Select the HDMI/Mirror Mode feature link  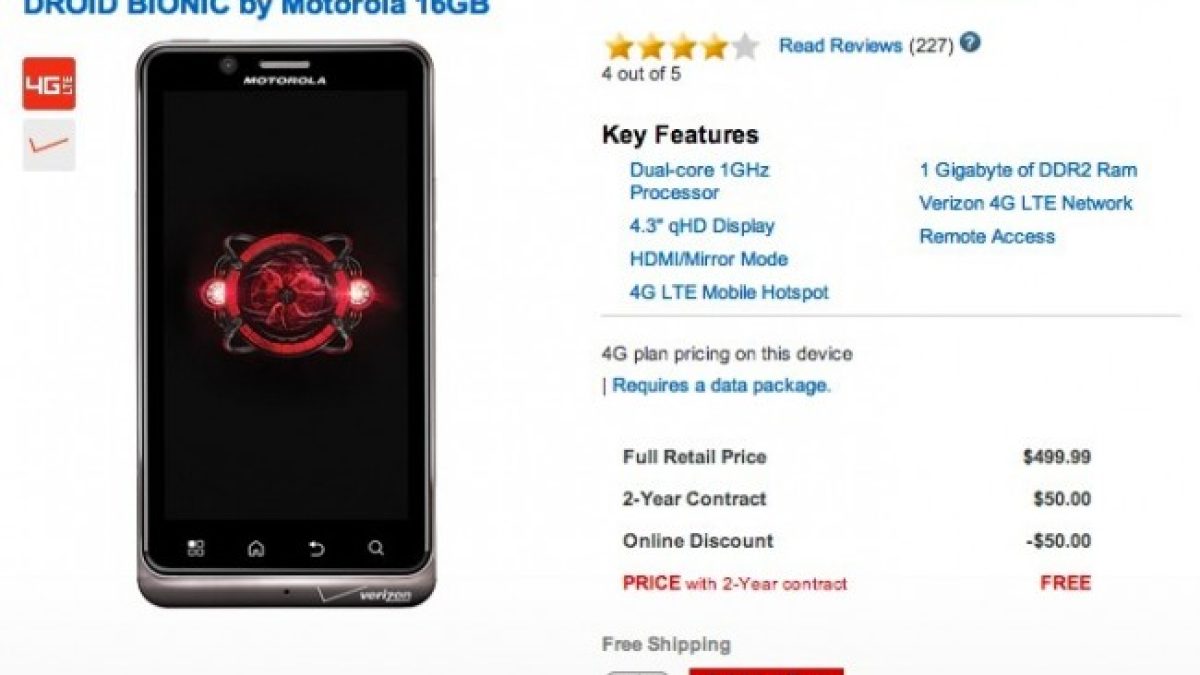(x=709, y=259)
